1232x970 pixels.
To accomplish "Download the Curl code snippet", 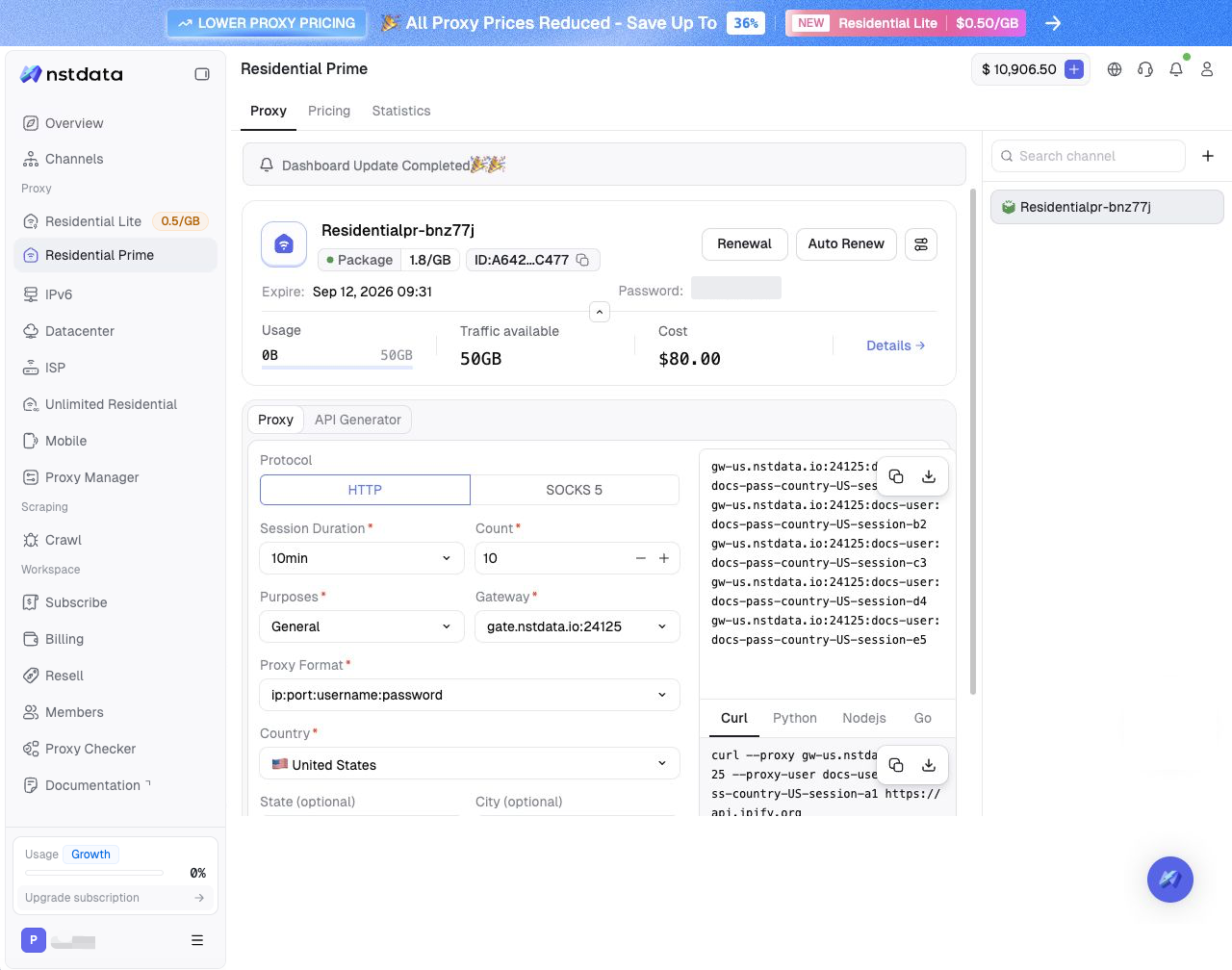I will click(929, 765).
